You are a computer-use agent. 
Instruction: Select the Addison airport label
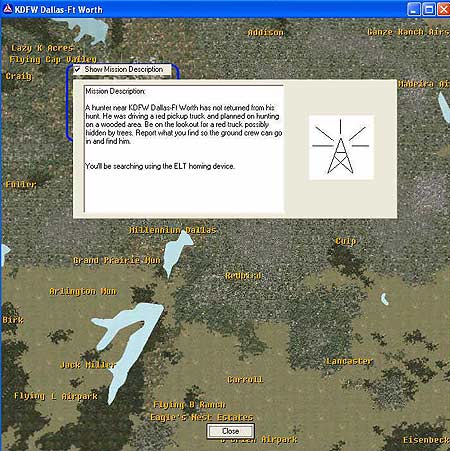coord(265,32)
